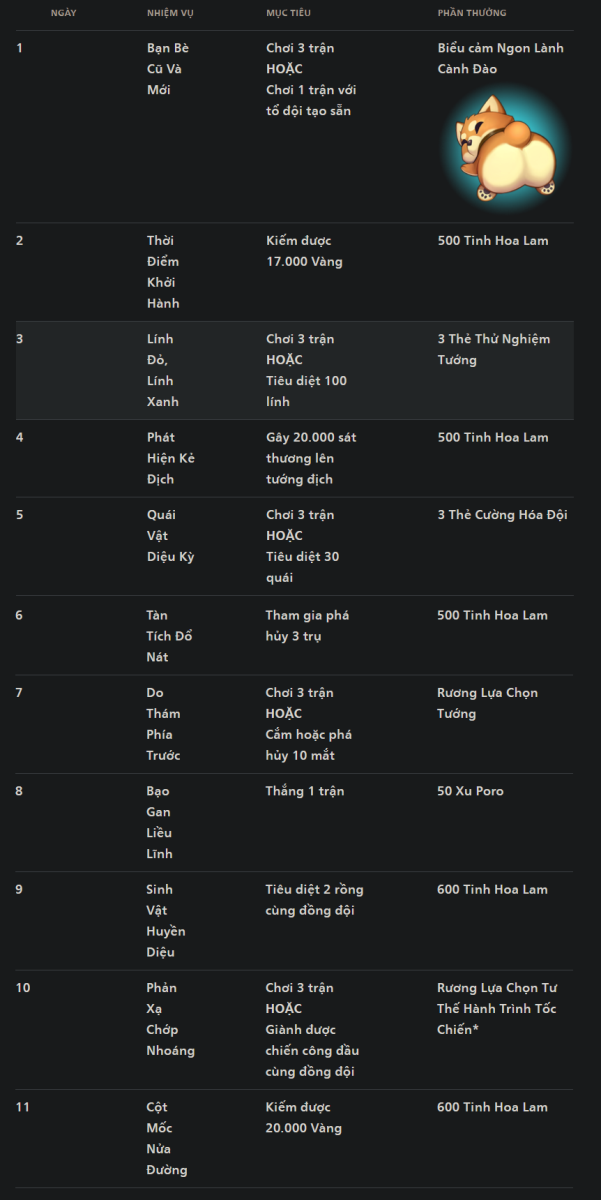
Task: Click the NGÀY column header
Action: [63, 13]
